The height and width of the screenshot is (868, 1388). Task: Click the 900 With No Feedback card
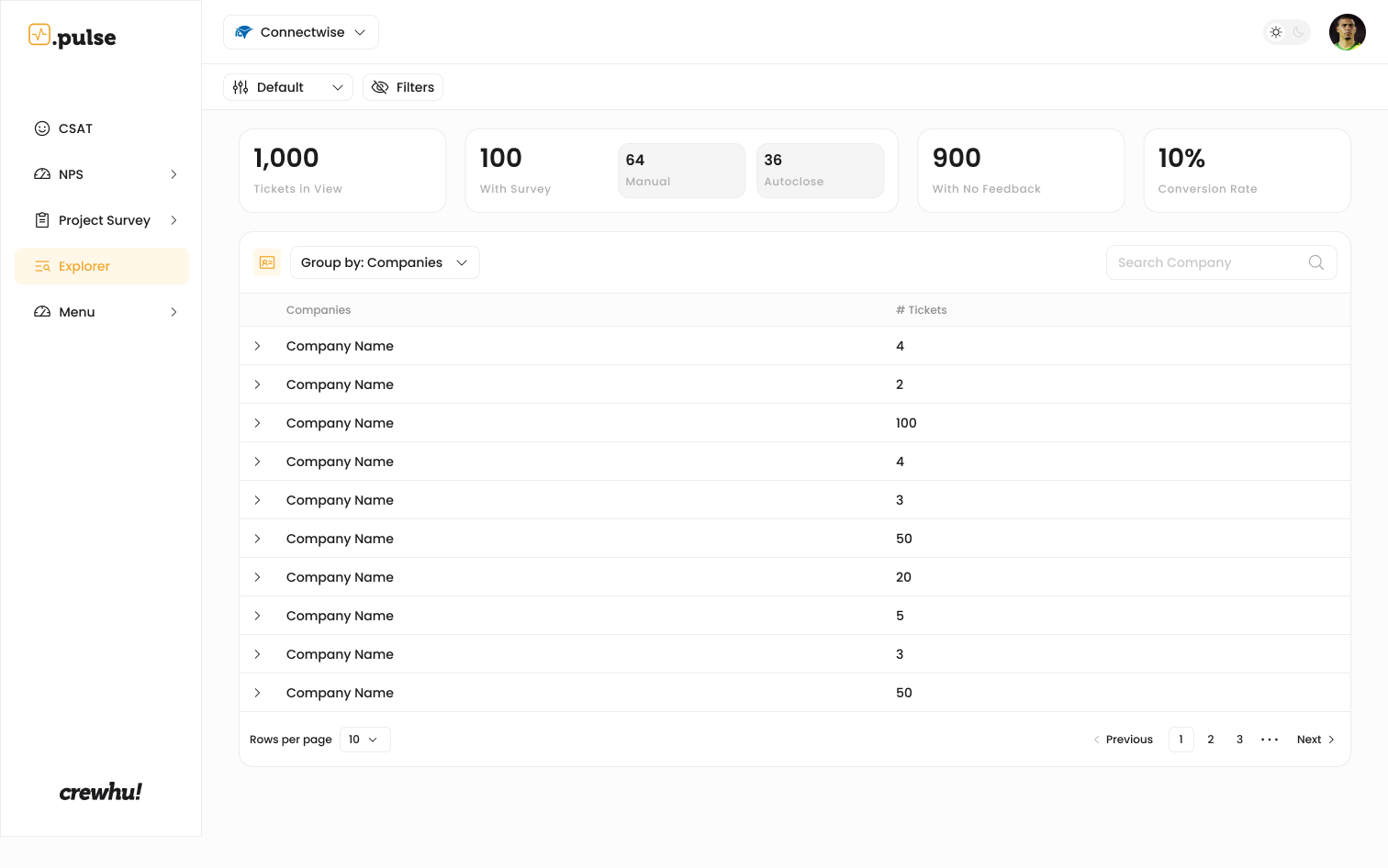pos(1021,171)
